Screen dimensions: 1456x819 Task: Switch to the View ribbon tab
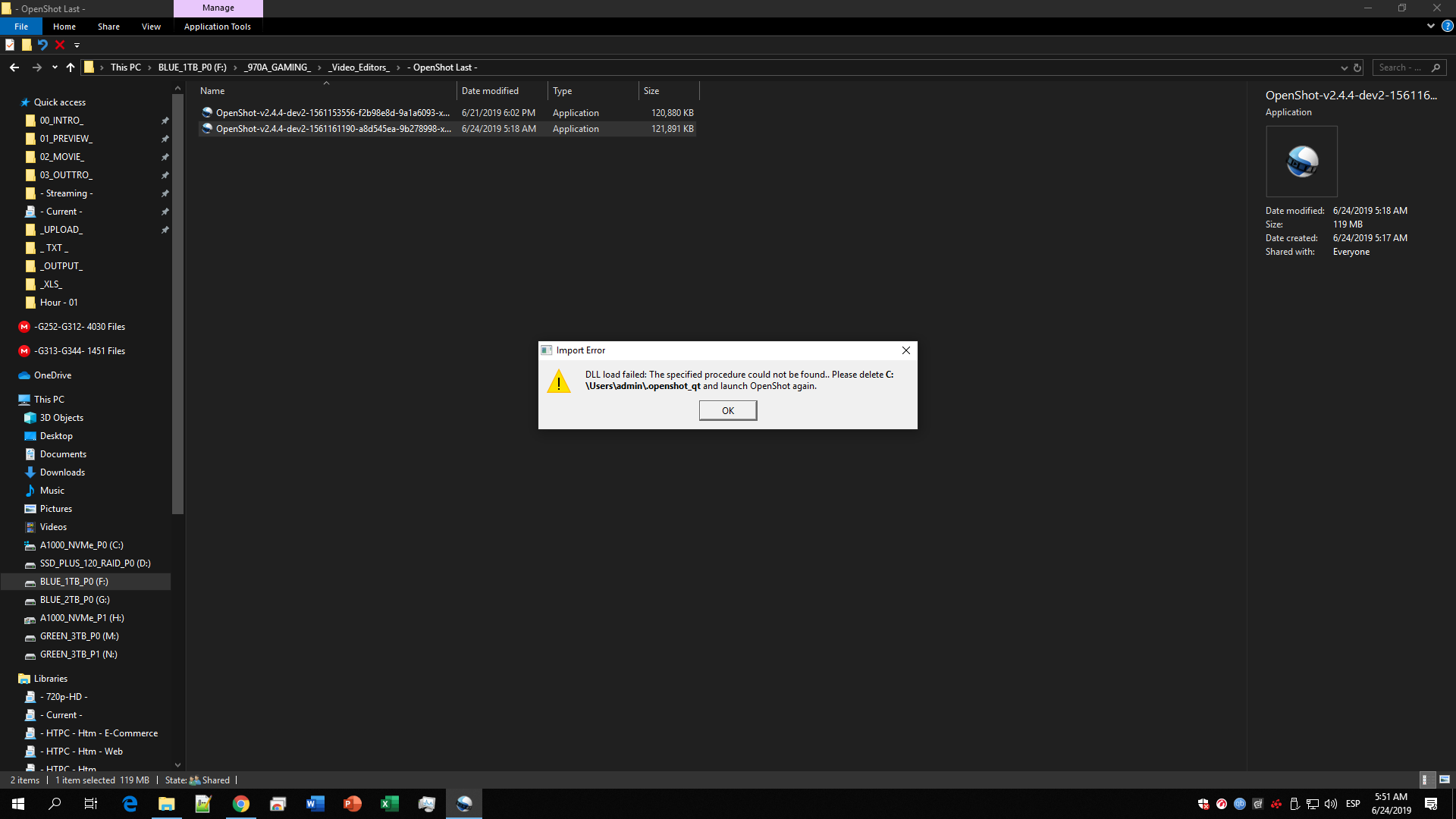point(151,26)
